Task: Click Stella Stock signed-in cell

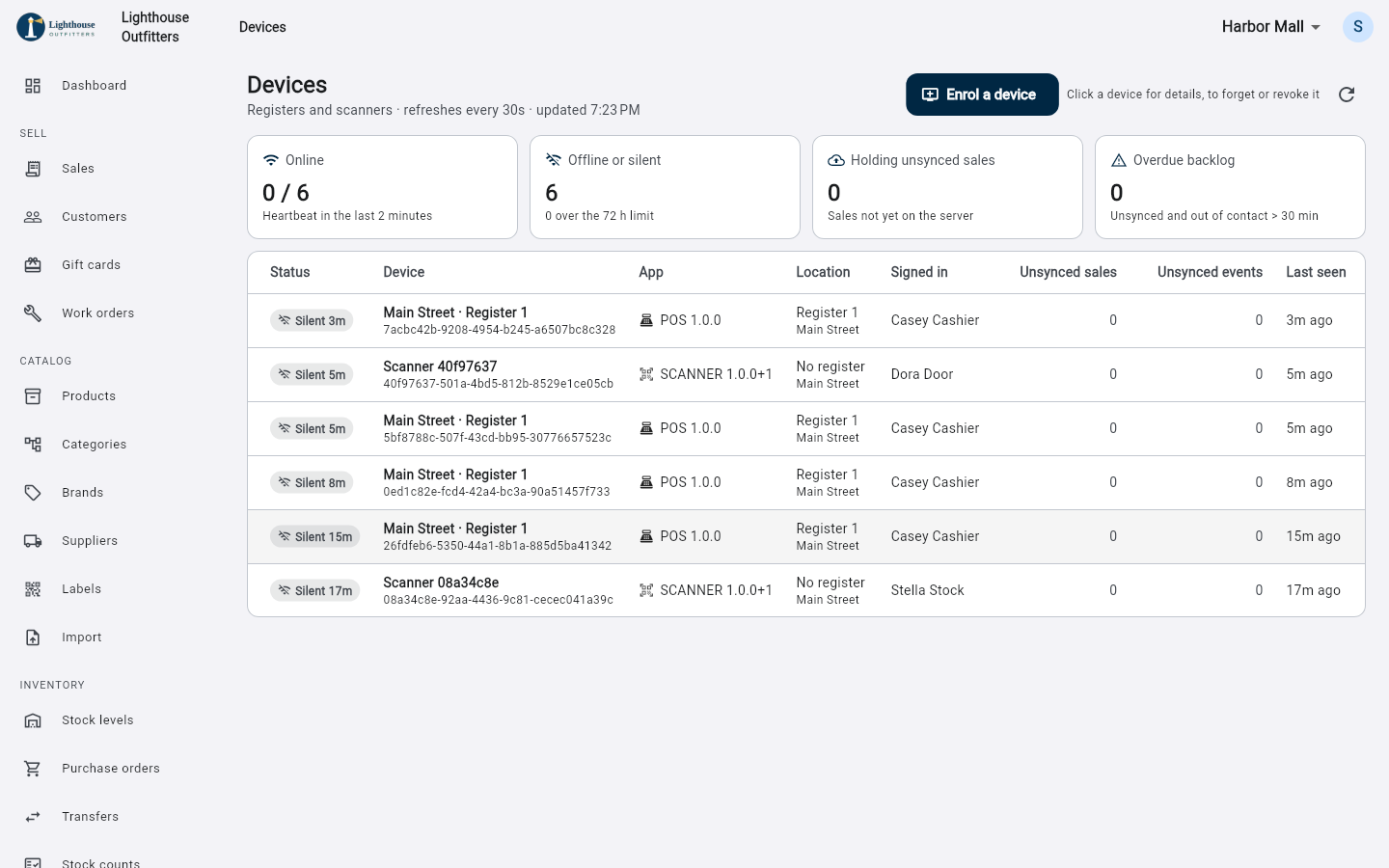Action: pos(928,590)
